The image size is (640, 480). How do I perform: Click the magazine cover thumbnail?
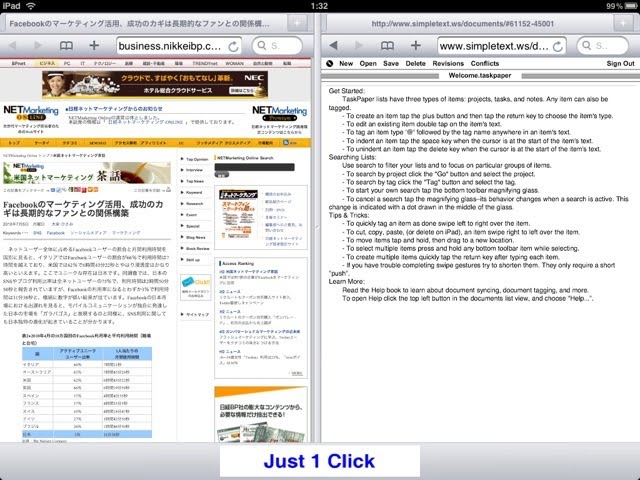(x=239, y=215)
